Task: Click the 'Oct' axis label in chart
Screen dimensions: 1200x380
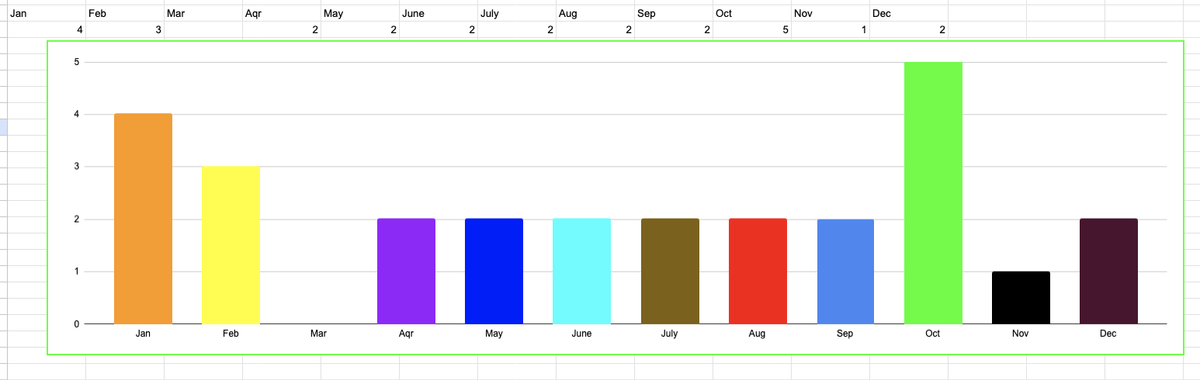Action: click(933, 334)
